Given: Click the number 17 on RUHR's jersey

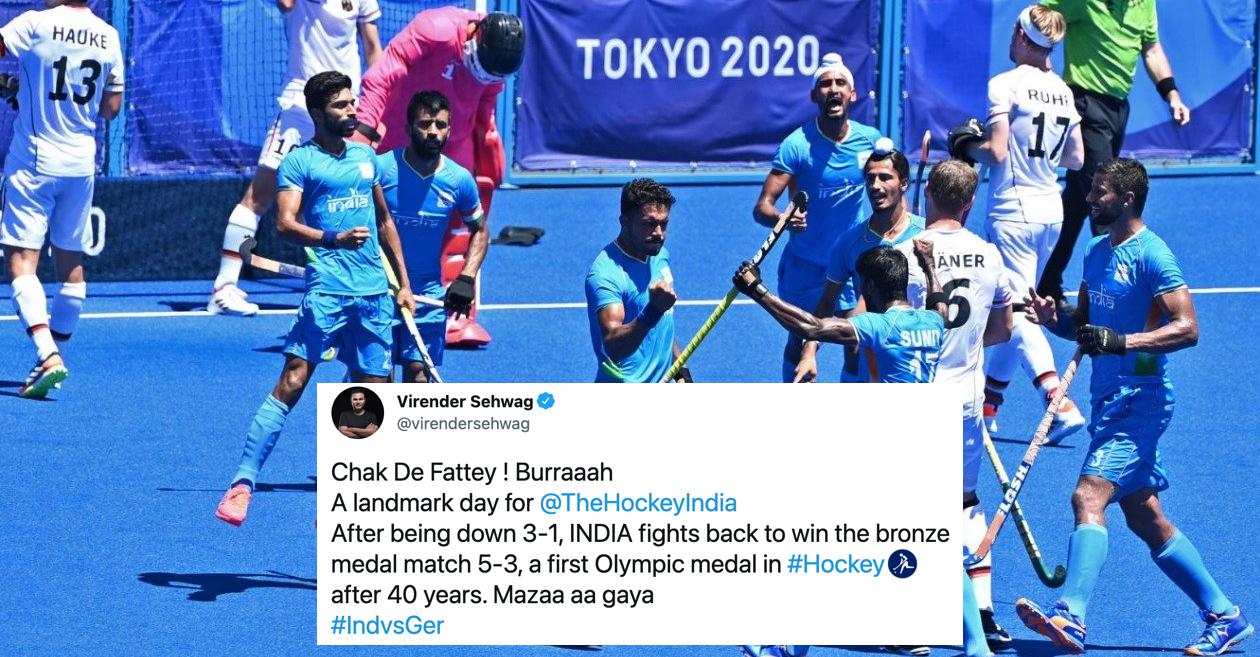Looking at the screenshot, I should [x=1050, y=137].
